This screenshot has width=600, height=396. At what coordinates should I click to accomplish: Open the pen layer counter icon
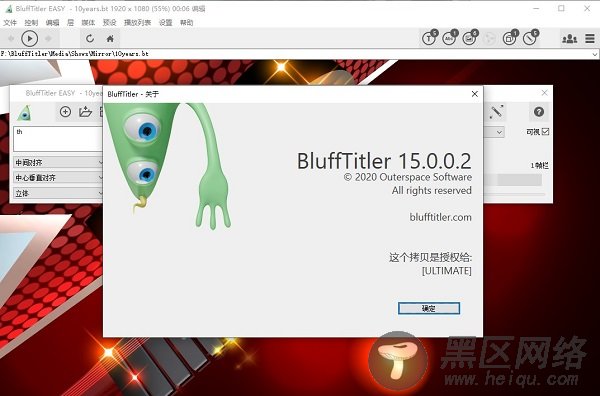[530, 38]
